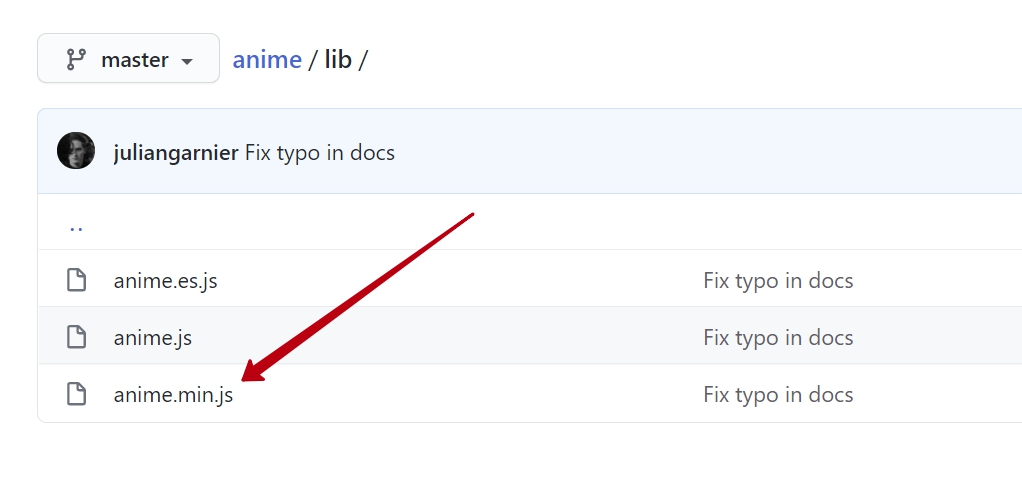1022x491 pixels.
Task: View commit message on anime.js row
Action: 778,337
